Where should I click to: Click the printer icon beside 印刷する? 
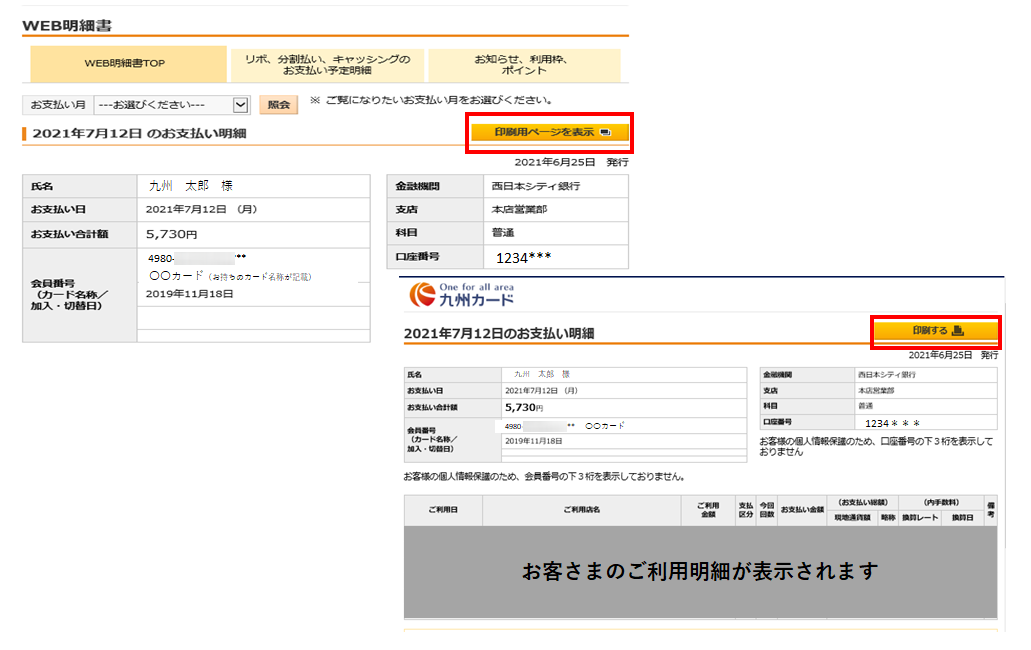(960, 332)
